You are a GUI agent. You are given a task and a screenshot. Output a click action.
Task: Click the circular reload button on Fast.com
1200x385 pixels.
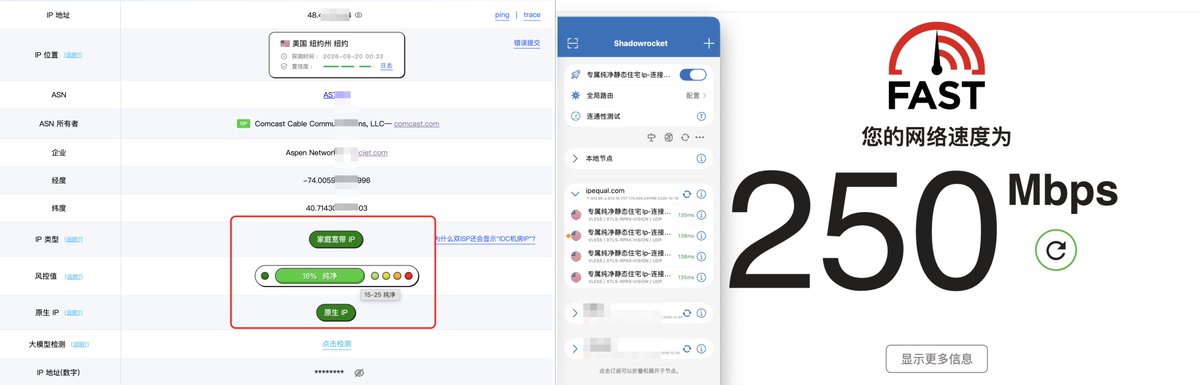tap(1055, 249)
